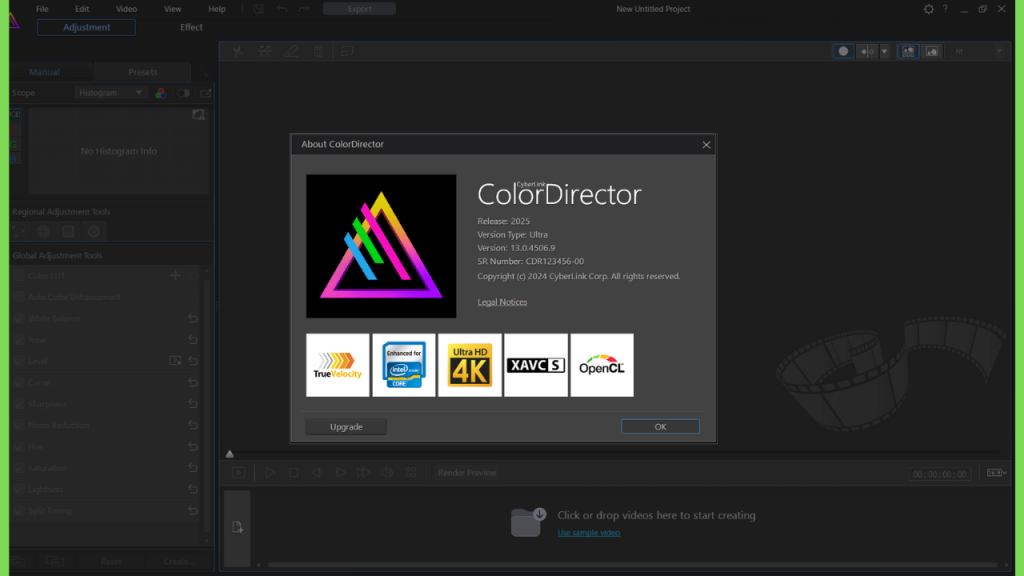Viewport: 1024px width, 576px height.
Task: Click the Create... button
Action: point(178,561)
